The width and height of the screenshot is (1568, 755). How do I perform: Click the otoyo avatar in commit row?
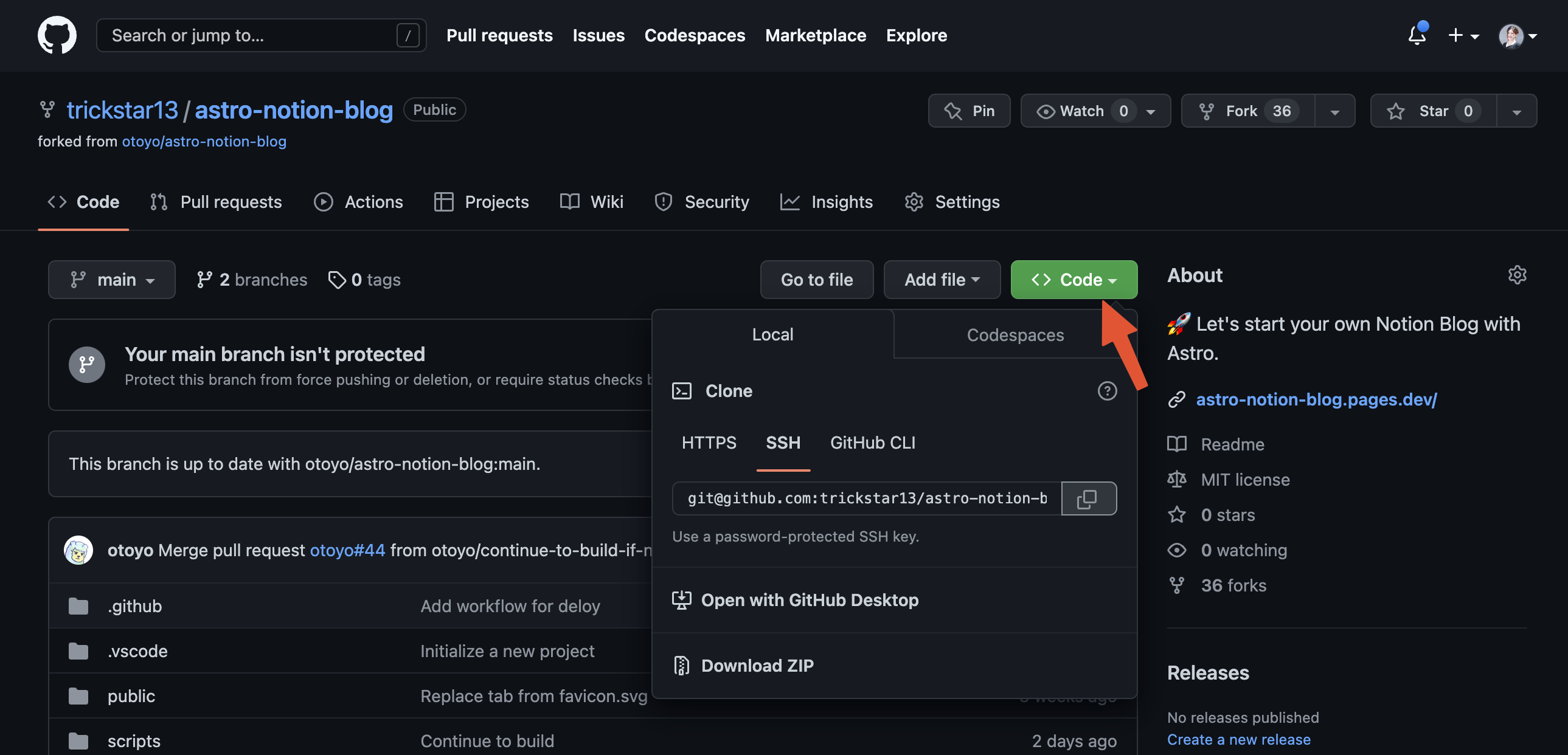pyautogui.click(x=78, y=550)
